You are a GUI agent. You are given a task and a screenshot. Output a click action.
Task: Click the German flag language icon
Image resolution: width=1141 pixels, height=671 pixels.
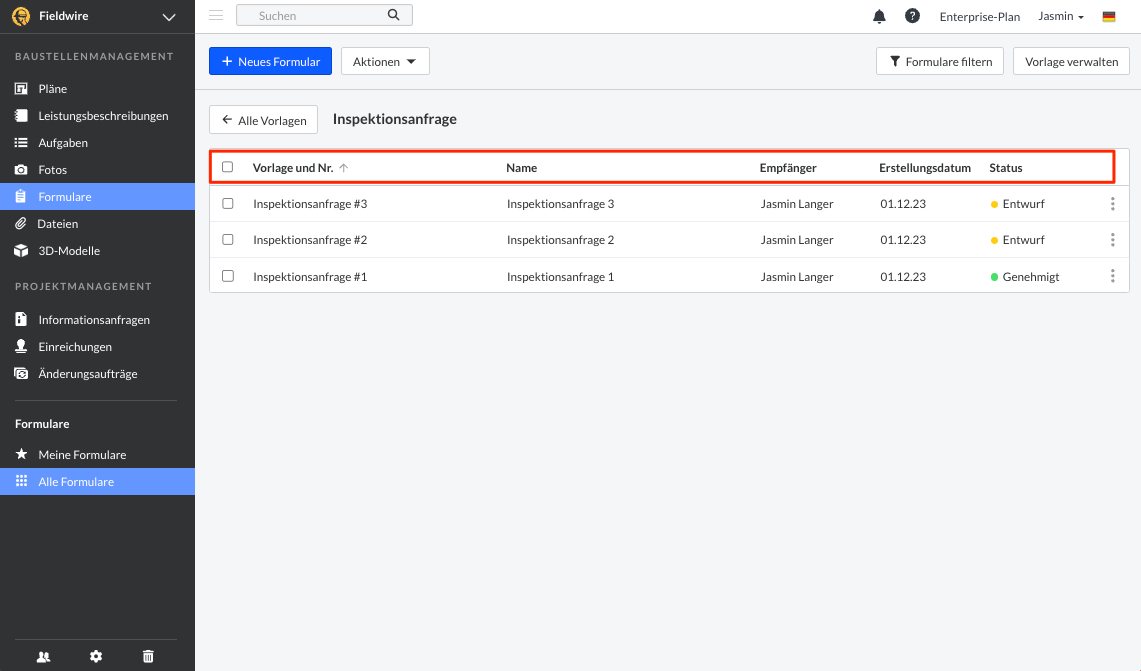coord(1109,17)
